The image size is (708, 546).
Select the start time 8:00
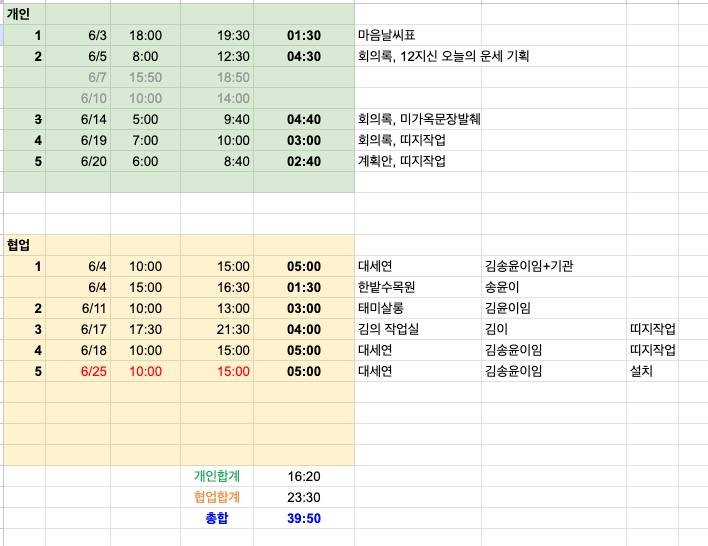(x=145, y=56)
